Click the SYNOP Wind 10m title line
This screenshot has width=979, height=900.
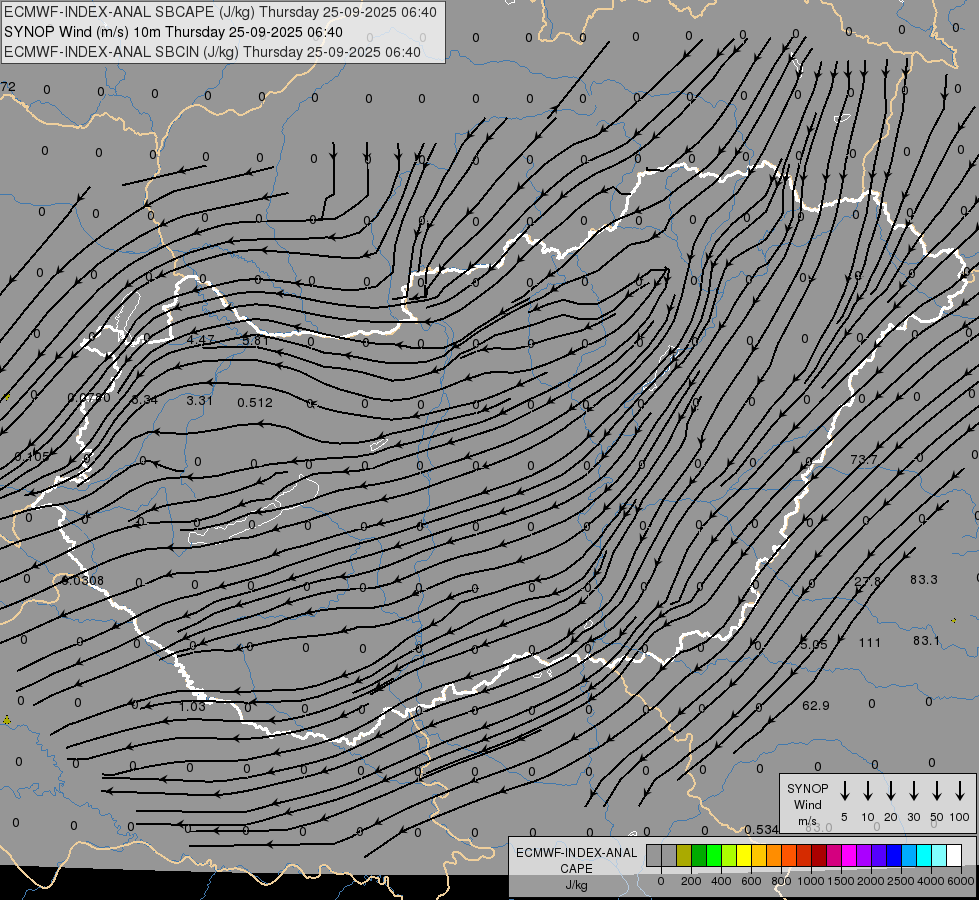point(173,32)
